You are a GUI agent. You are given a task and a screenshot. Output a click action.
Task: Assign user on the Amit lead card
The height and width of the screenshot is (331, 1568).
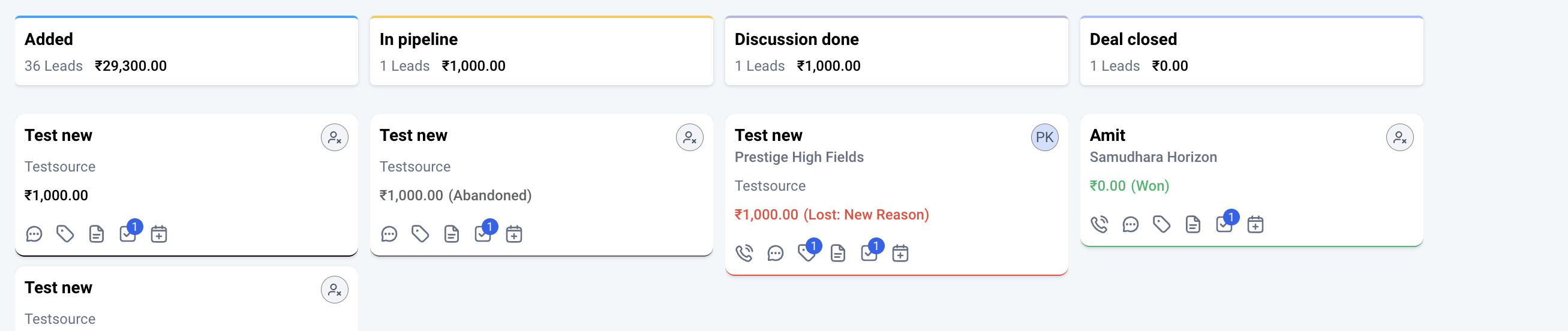point(1399,137)
